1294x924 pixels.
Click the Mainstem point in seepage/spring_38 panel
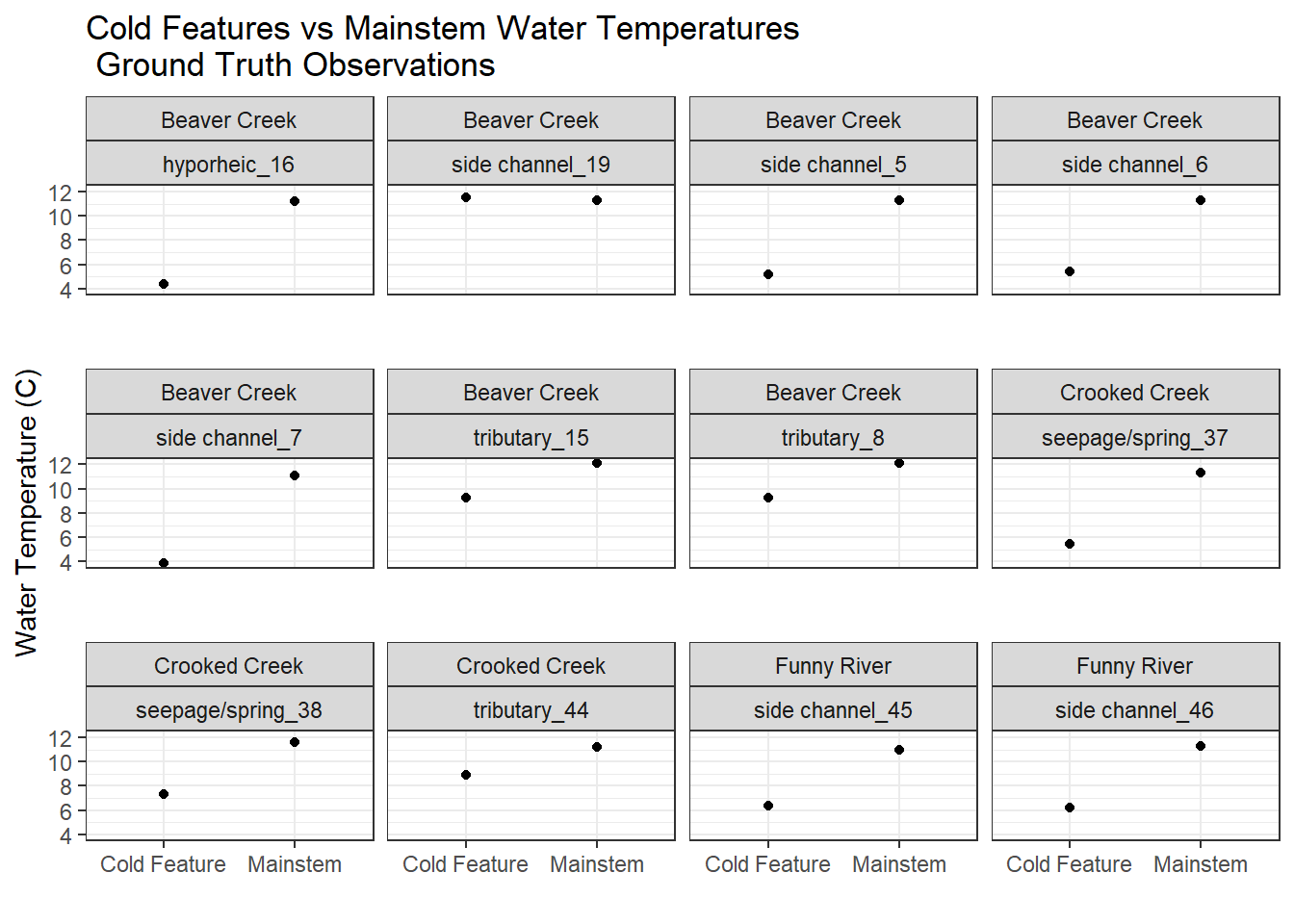[295, 742]
